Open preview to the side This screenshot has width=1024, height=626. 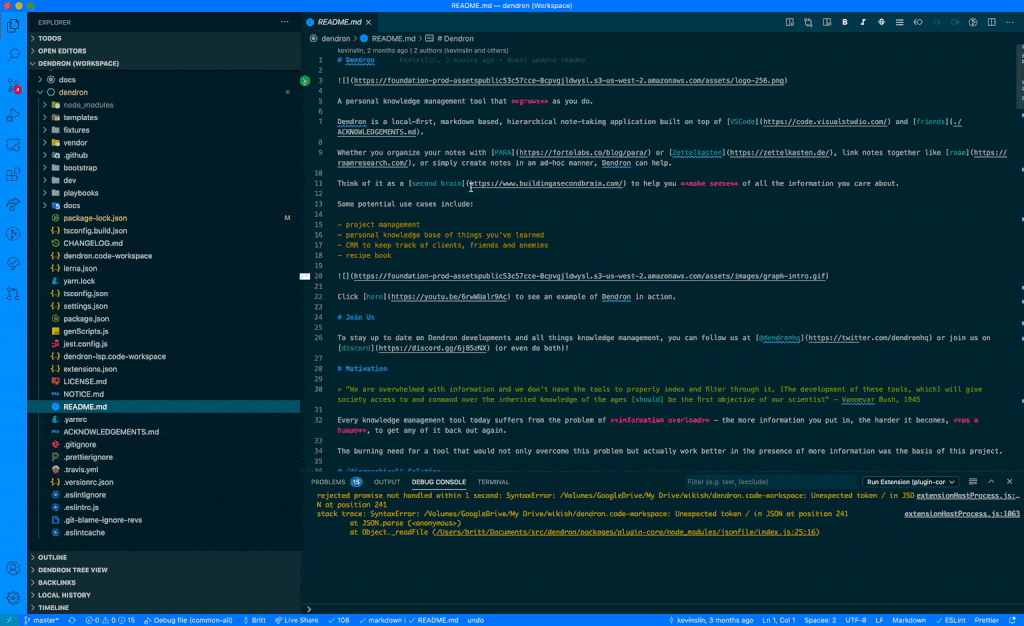(x=790, y=22)
